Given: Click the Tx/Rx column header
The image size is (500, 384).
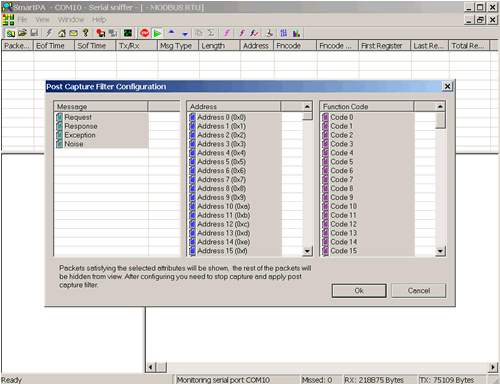Looking at the screenshot, I should click(x=137, y=46).
